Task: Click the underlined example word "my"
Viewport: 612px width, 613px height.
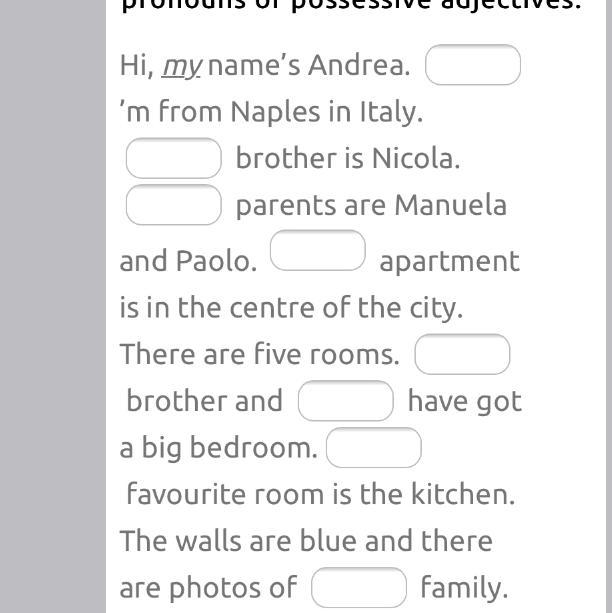Action: point(182,66)
